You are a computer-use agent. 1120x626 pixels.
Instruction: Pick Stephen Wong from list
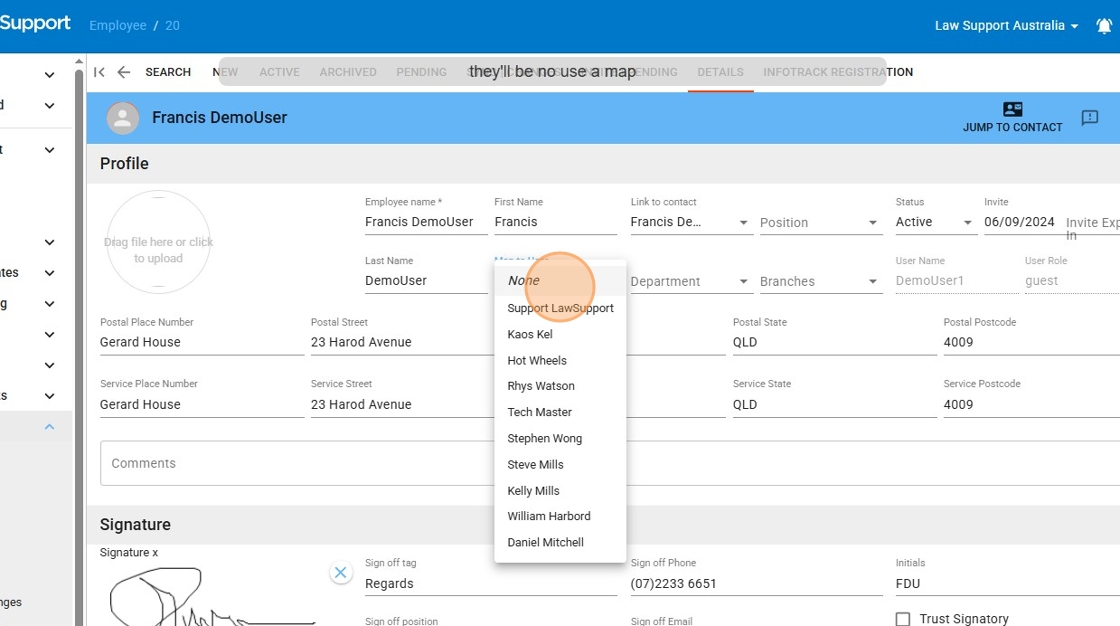click(560, 439)
